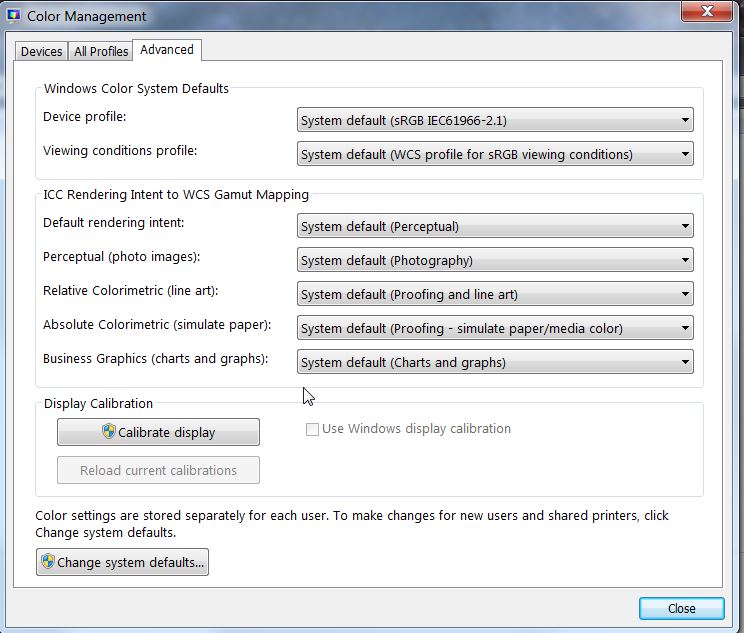Expand the Viewing conditions profile dropdown
Screen dimensions: 744x633
point(495,155)
